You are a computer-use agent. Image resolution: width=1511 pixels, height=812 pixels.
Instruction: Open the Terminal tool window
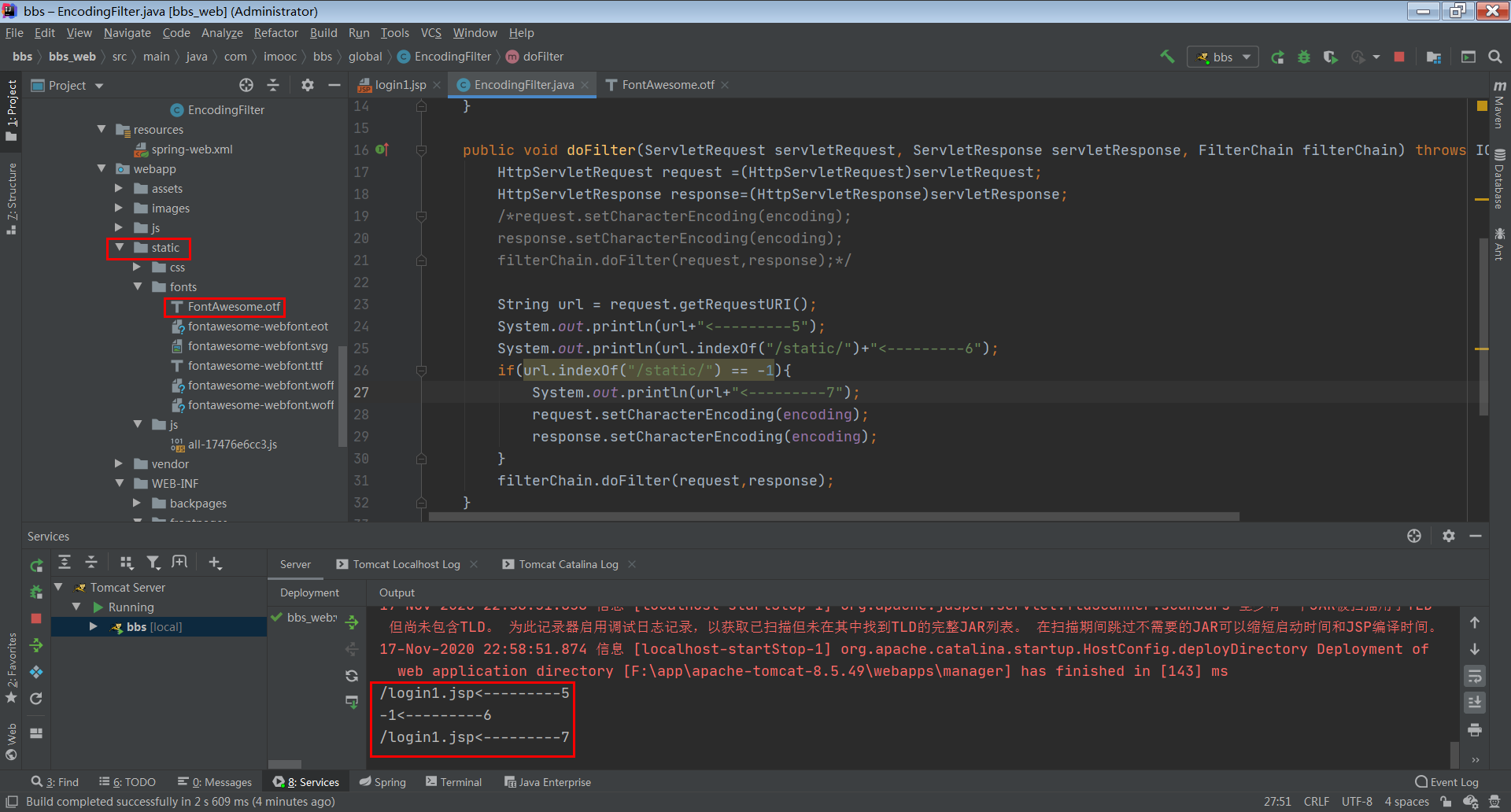tap(453, 781)
